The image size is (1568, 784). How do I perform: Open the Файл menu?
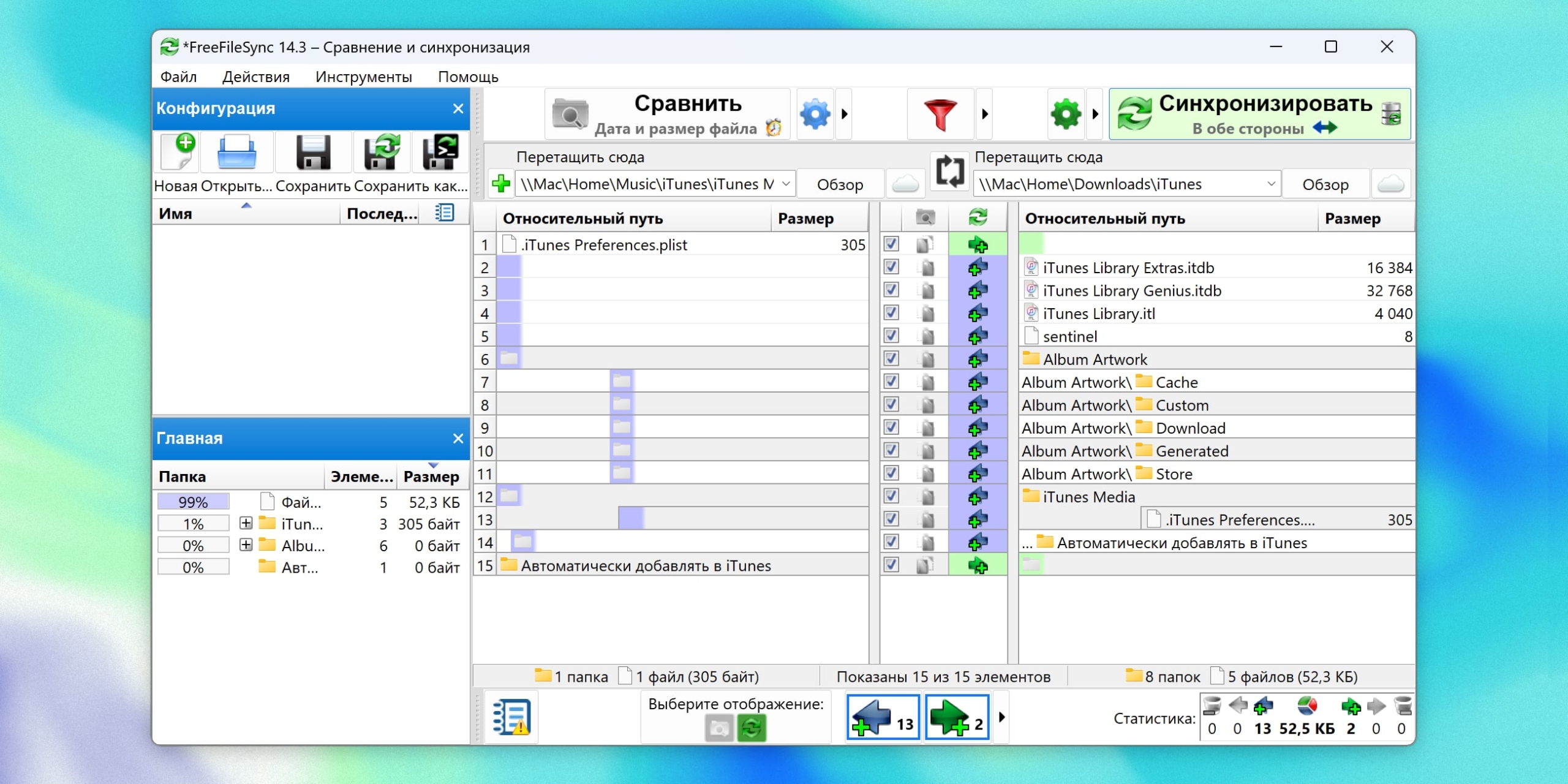point(178,77)
